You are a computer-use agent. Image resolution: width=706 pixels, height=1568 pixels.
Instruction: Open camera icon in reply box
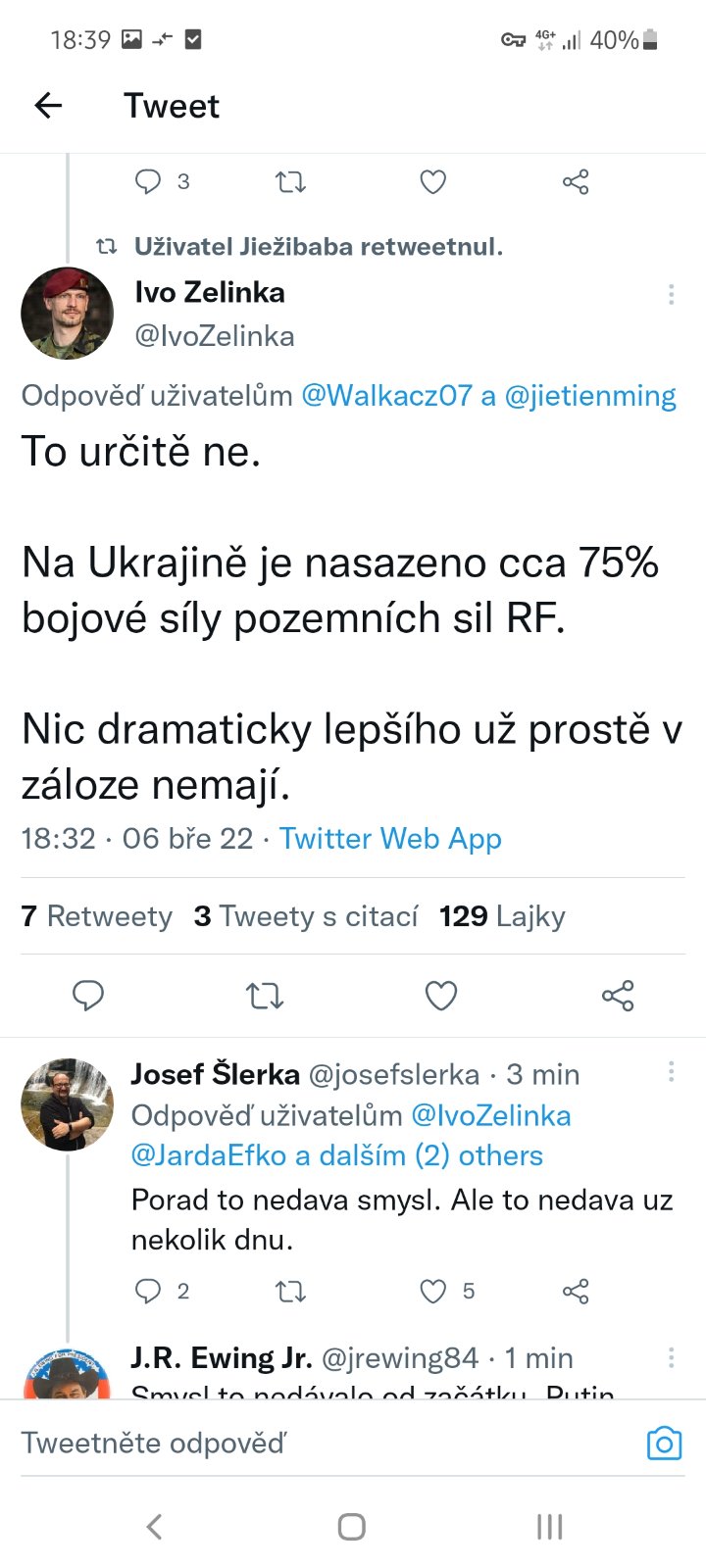[x=664, y=1443]
